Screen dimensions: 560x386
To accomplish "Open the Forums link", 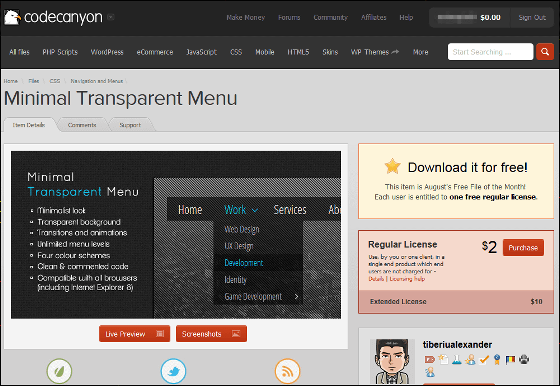I will pyautogui.click(x=289, y=17).
